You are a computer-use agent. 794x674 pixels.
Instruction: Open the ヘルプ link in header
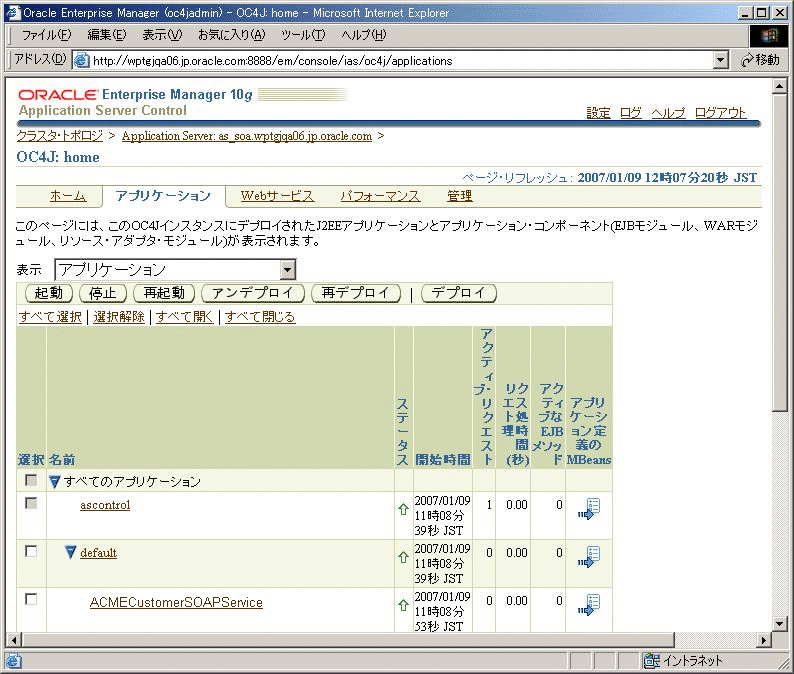pyautogui.click(x=668, y=113)
